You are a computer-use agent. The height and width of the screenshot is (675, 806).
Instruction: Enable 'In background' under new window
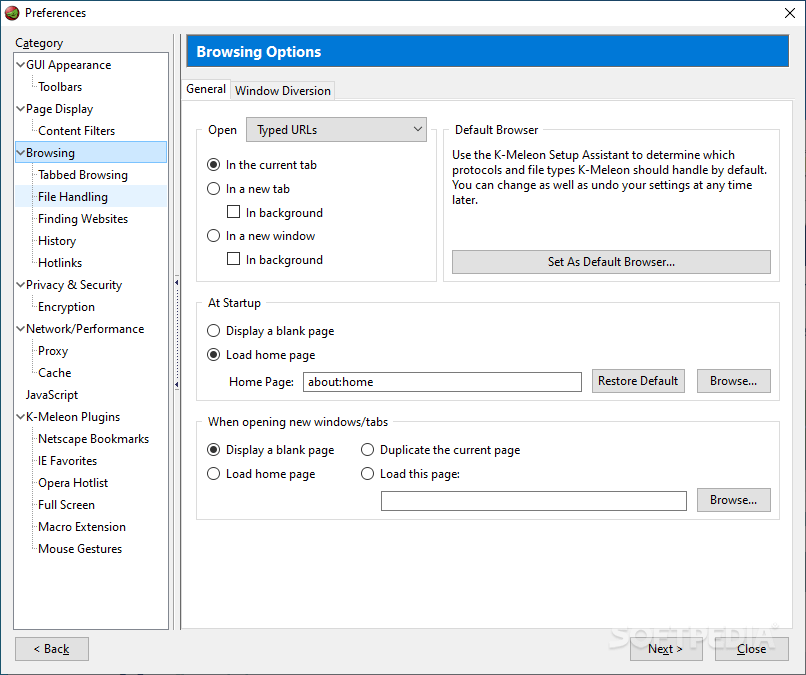tap(234, 260)
